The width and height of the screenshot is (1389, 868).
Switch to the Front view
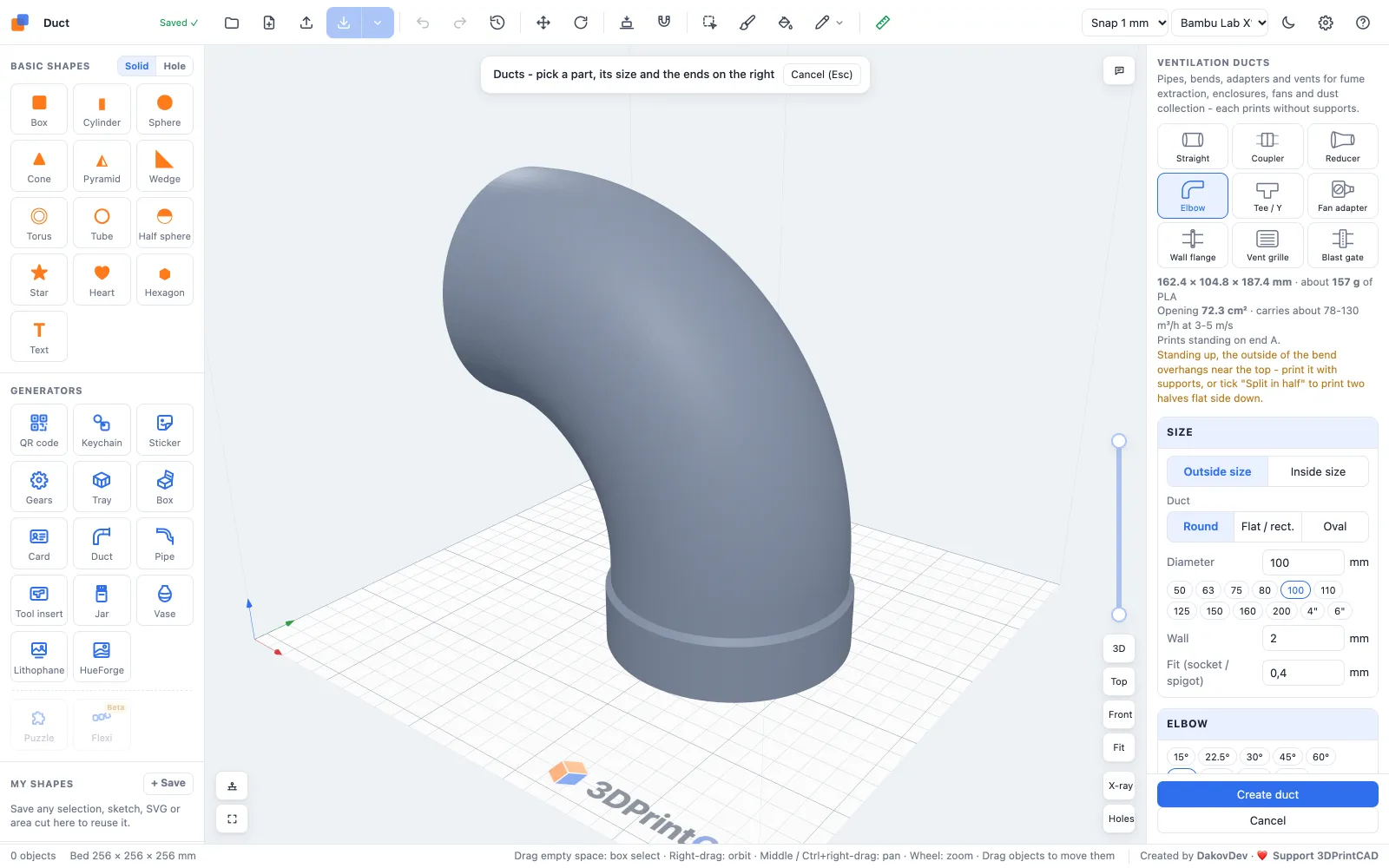click(x=1120, y=714)
